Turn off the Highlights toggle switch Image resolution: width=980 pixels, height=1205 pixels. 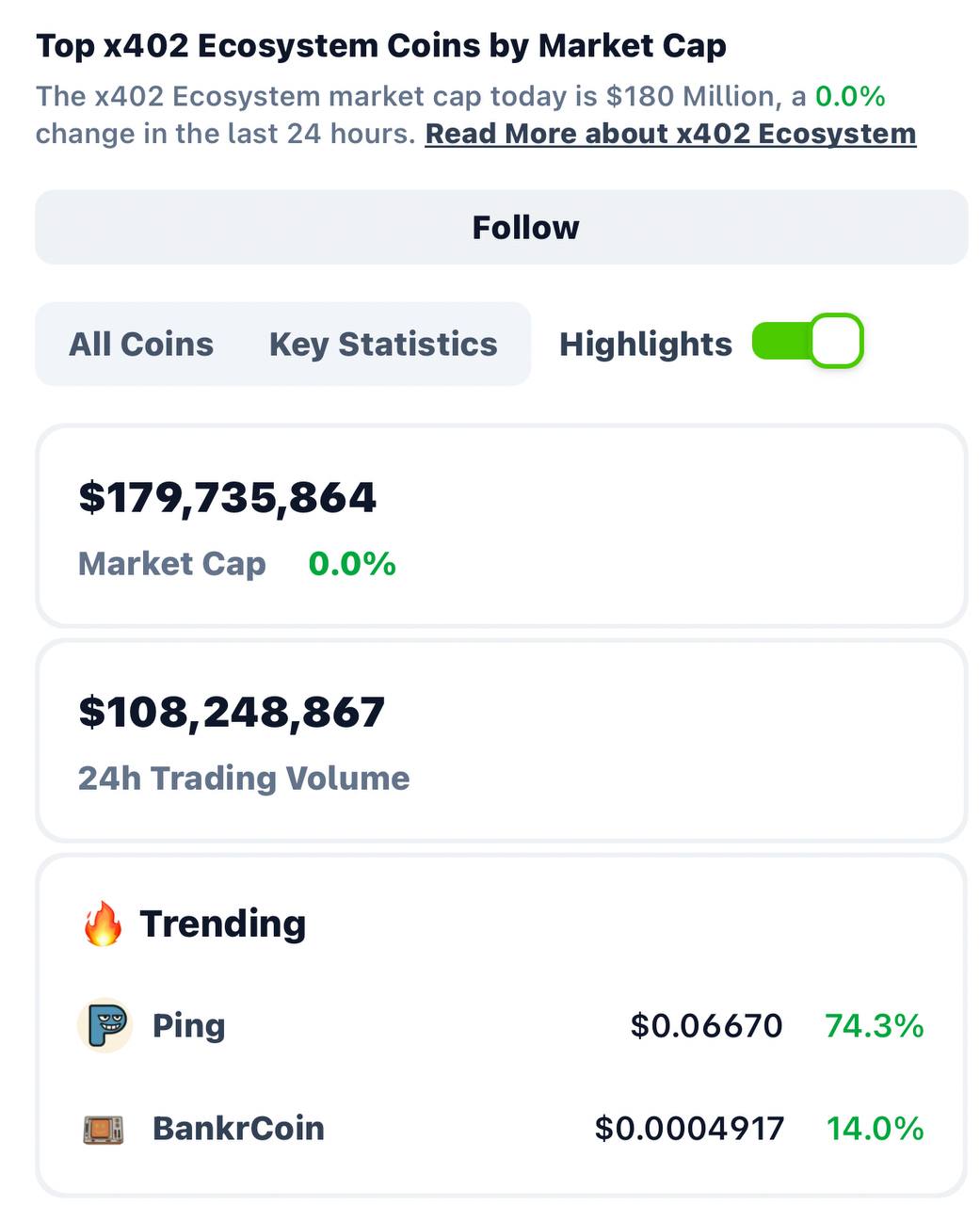[x=808, y=341]
